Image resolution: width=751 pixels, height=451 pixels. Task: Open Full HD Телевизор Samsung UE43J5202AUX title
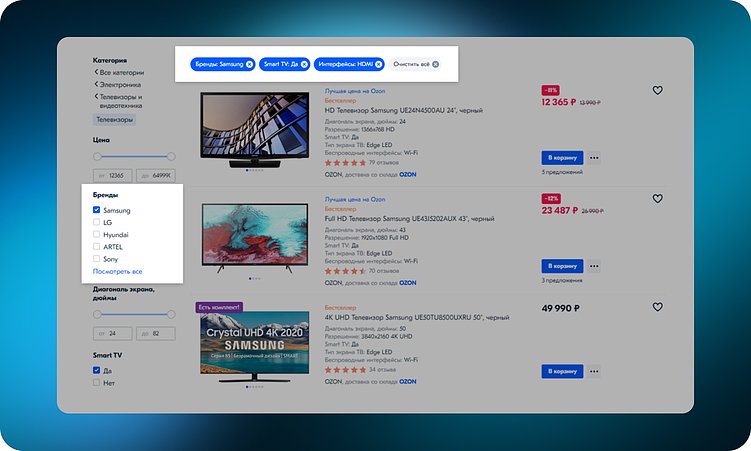pos(410,218)
